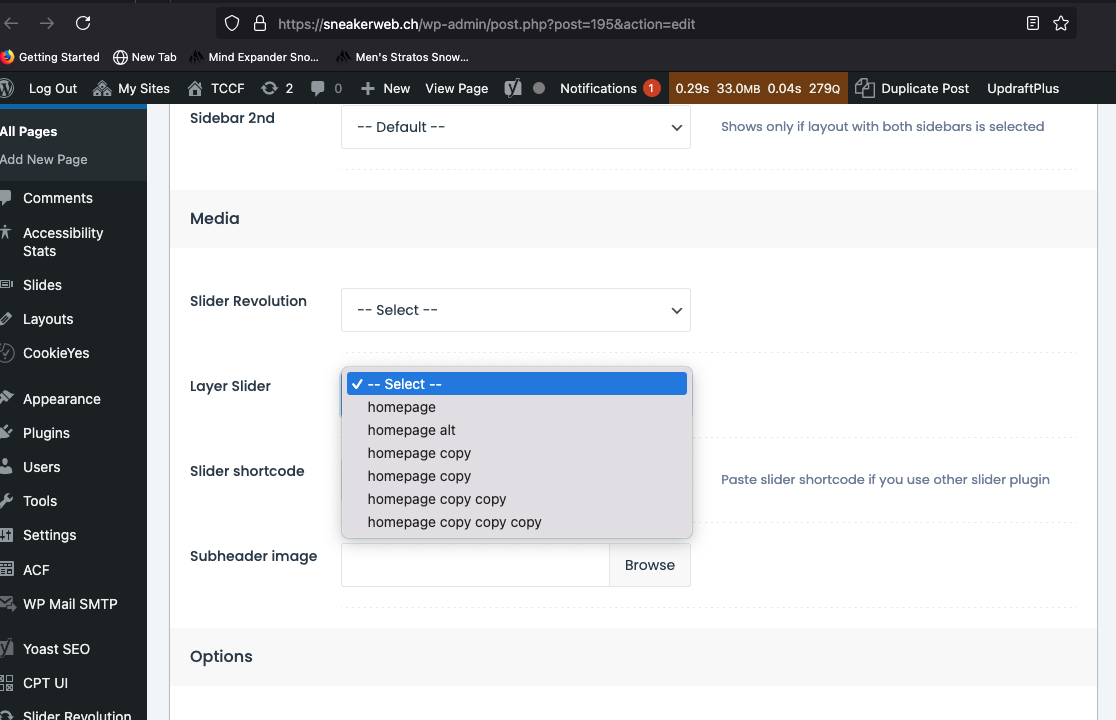This screenshot has width=1116, height=720.
Task: Open the Yoast SEO sidebar menu
Action: [56, 649]
